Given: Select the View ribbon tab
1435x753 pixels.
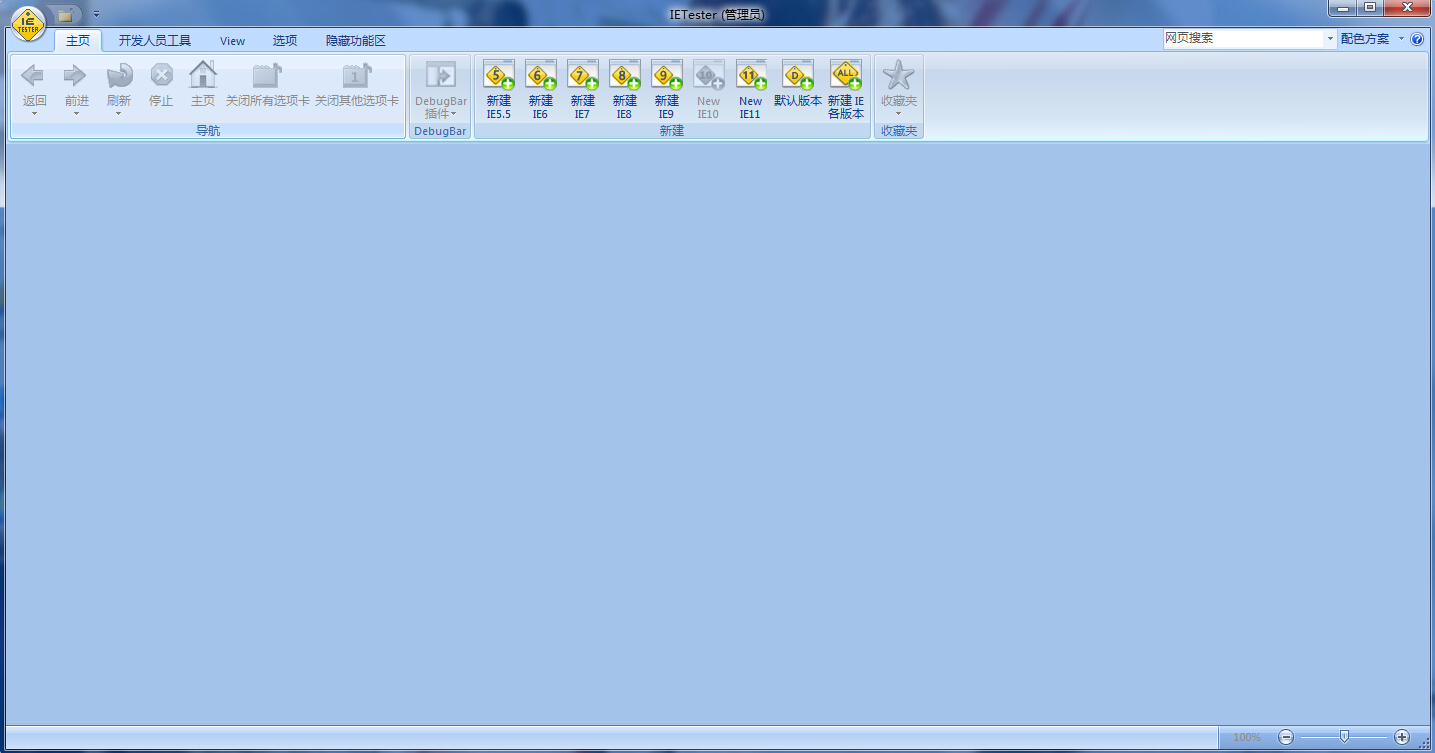Looking at the screenshot, I should tap(233, 41).
